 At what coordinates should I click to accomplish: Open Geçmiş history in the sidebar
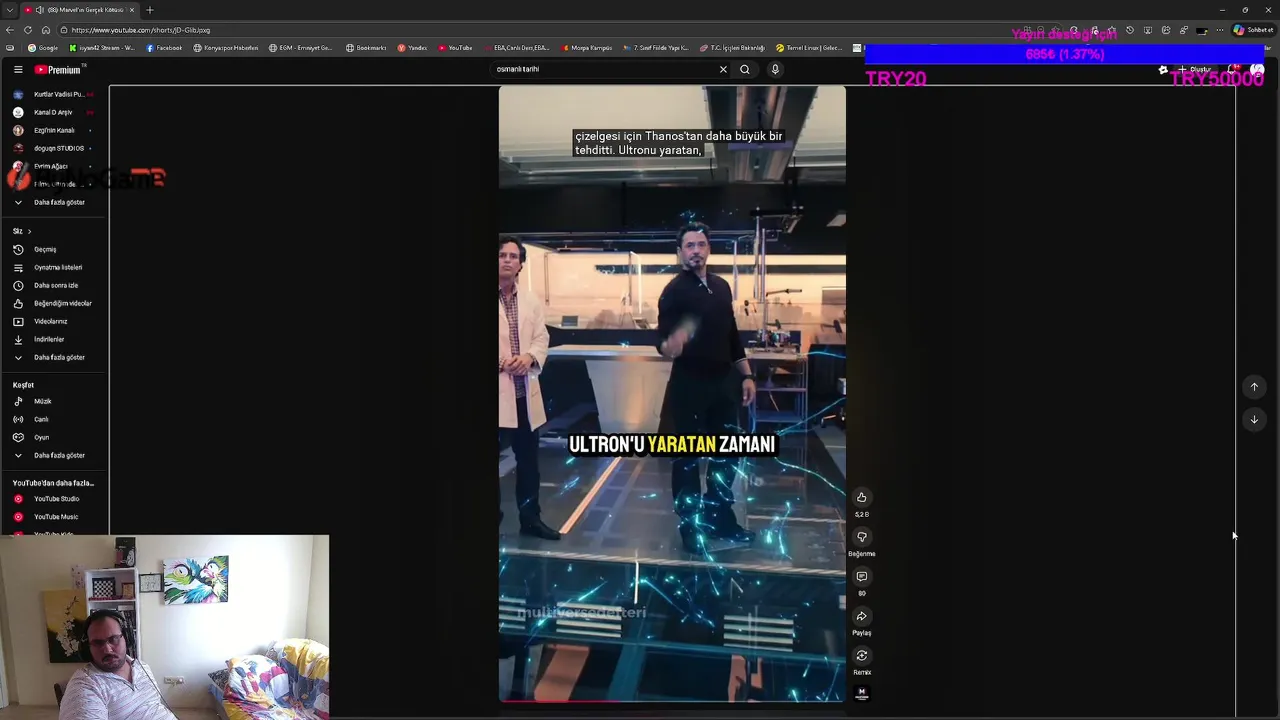pos(54,250)
